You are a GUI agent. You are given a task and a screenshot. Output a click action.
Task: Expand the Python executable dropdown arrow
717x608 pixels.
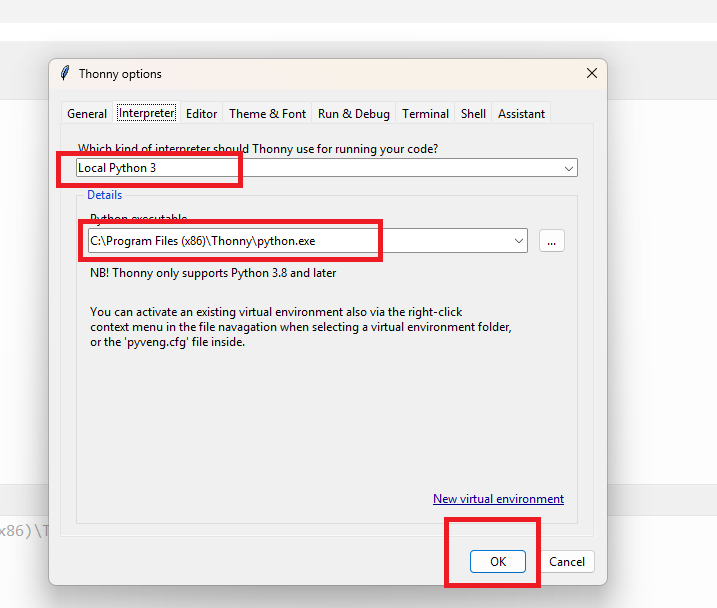point(519,241)
